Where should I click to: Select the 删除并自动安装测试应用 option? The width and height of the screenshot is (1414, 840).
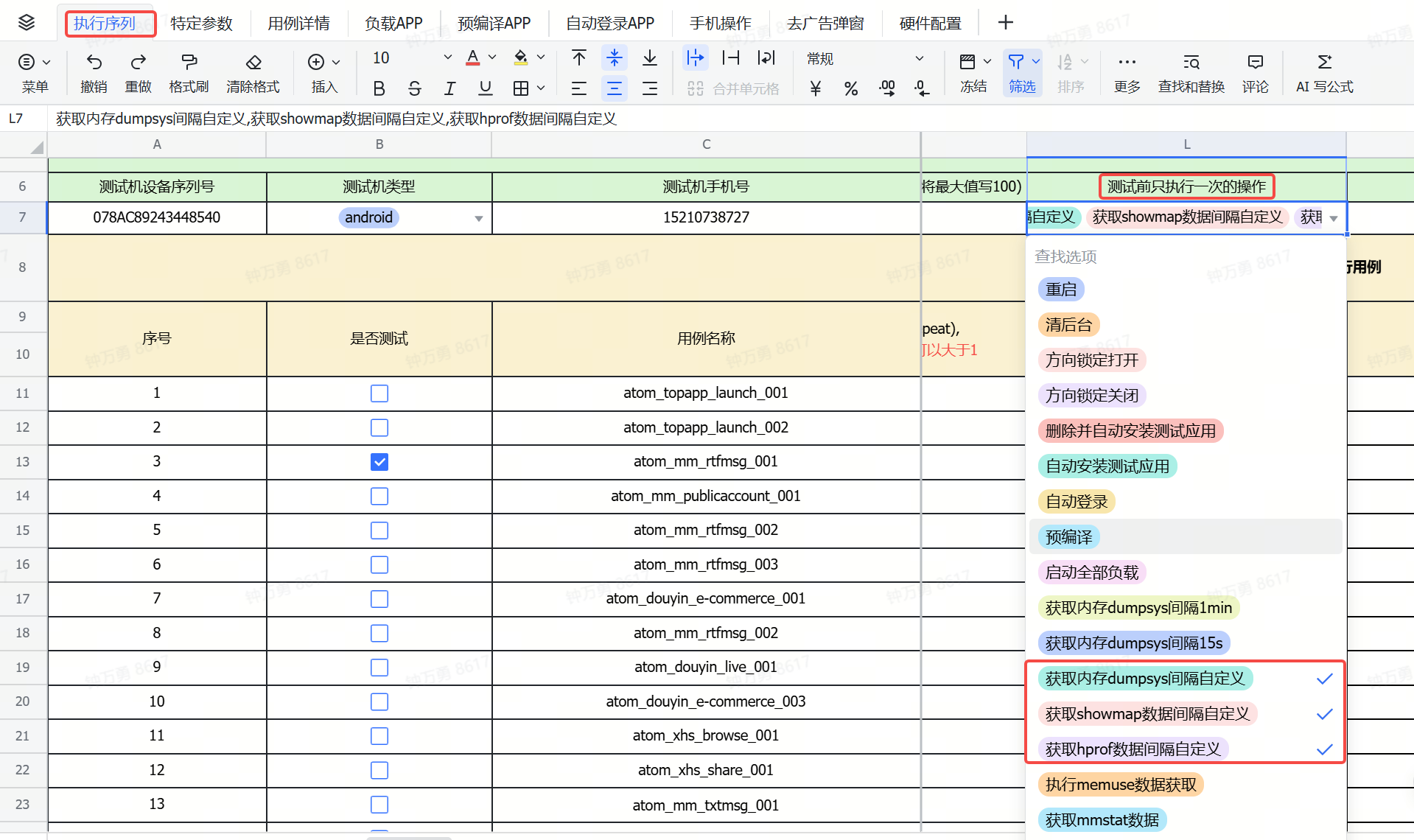tap(1130, 431)
